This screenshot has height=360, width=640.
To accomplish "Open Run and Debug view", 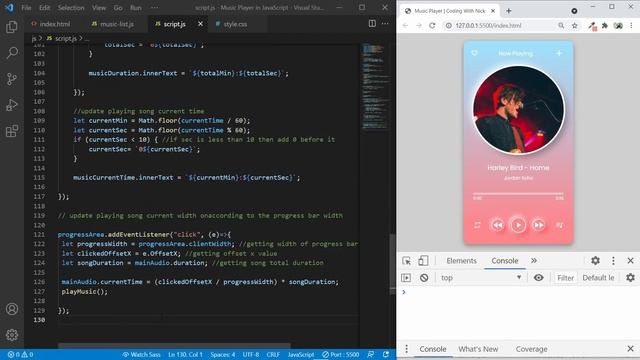I will click(x=12, y=105).
